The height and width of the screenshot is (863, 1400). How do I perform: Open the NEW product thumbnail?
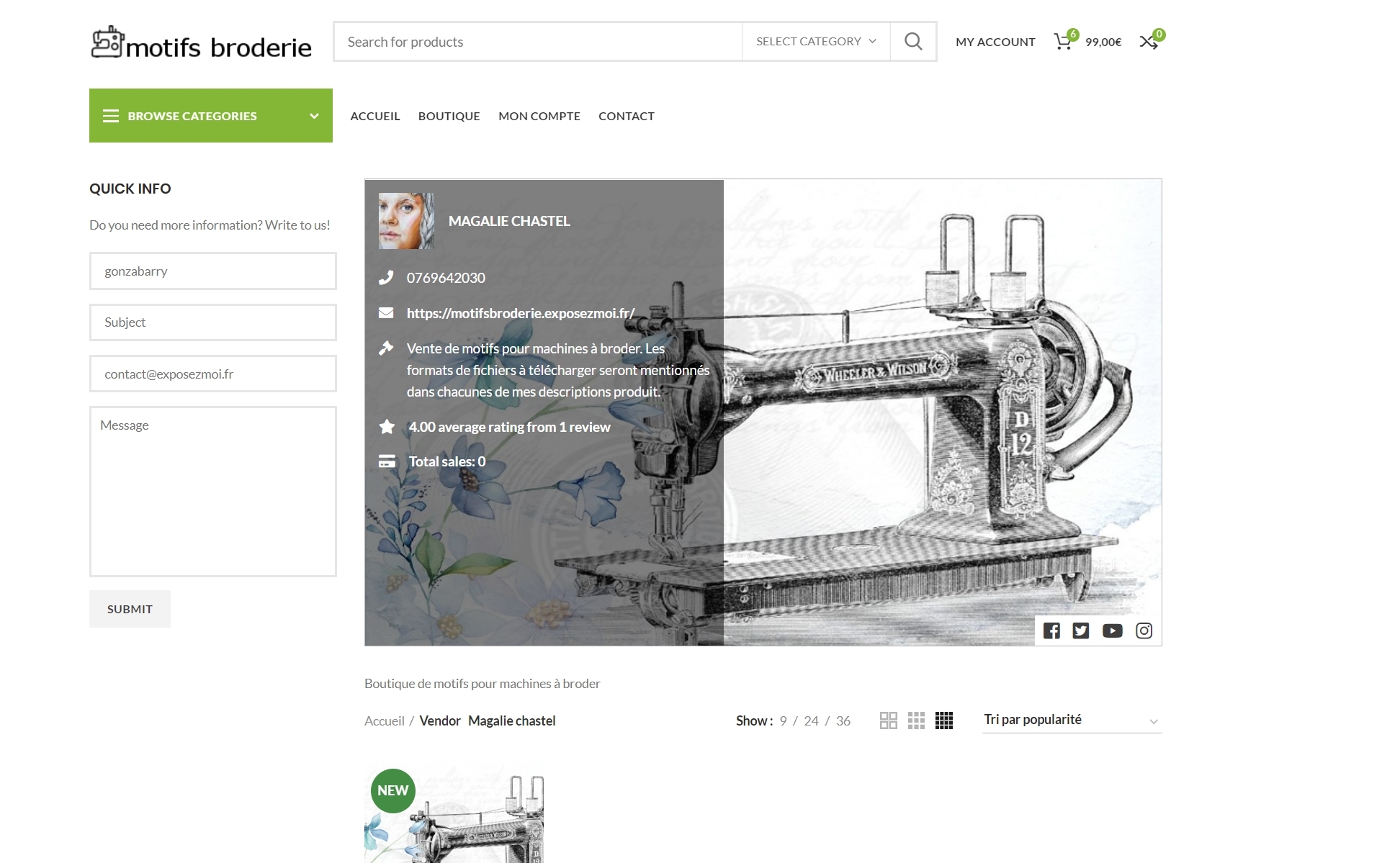454,821
